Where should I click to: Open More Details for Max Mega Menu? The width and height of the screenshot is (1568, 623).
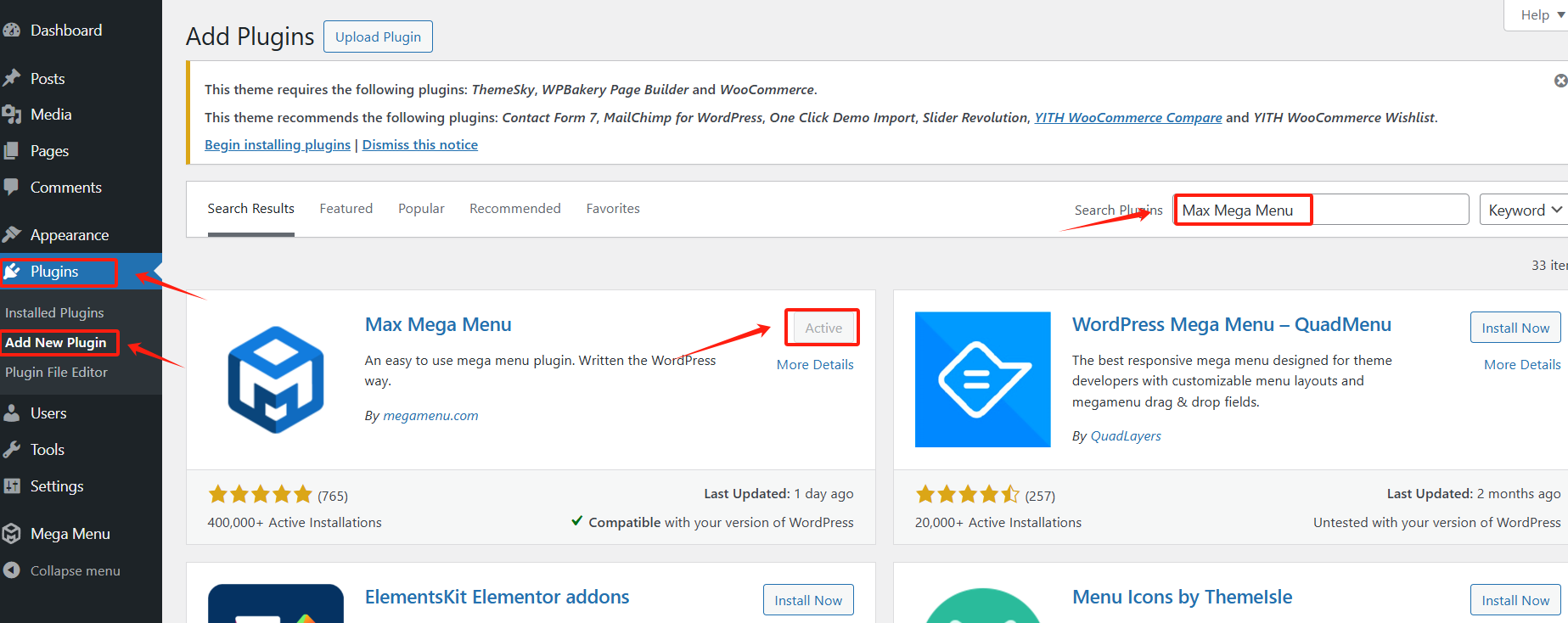815,365
